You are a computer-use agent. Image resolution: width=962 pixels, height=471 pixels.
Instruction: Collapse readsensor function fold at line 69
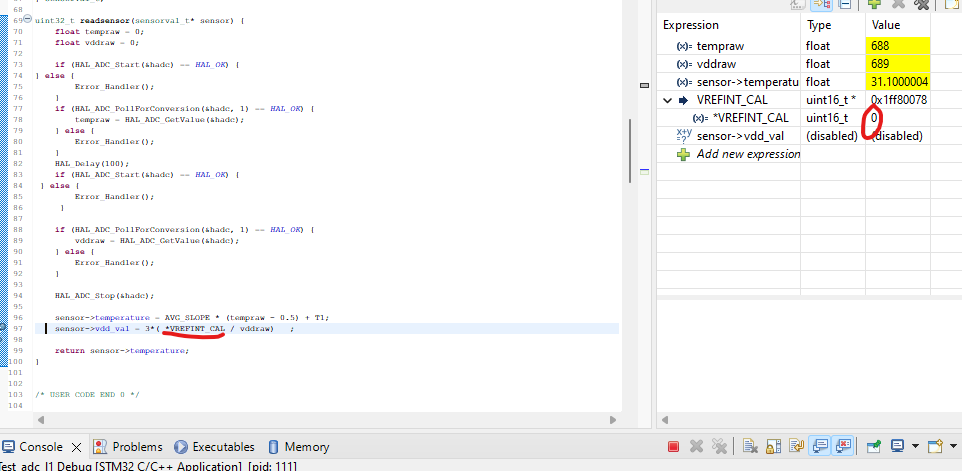(27, 20)
